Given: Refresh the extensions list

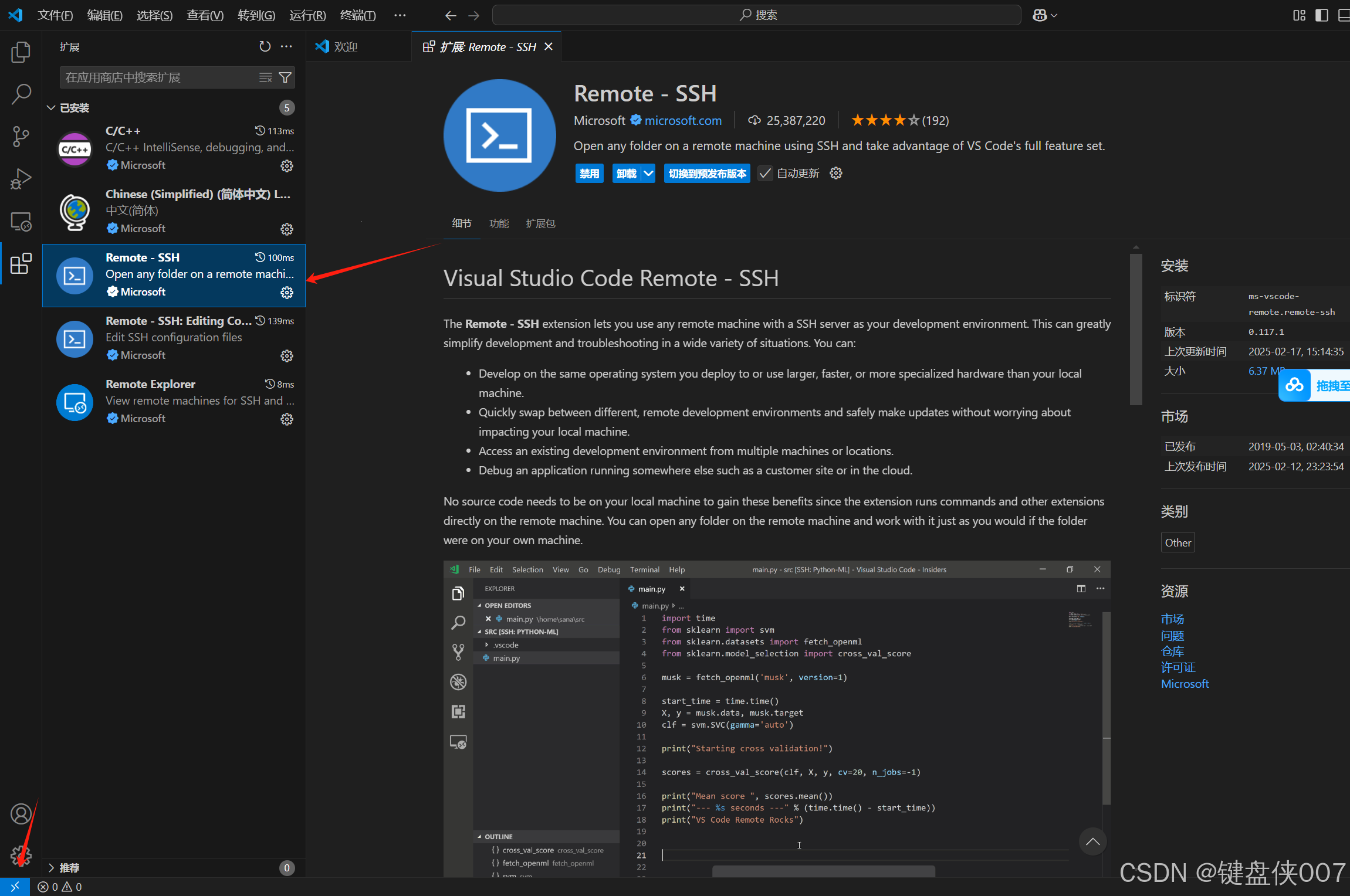Looking at the screenshot, I should (x=265, y=46).
